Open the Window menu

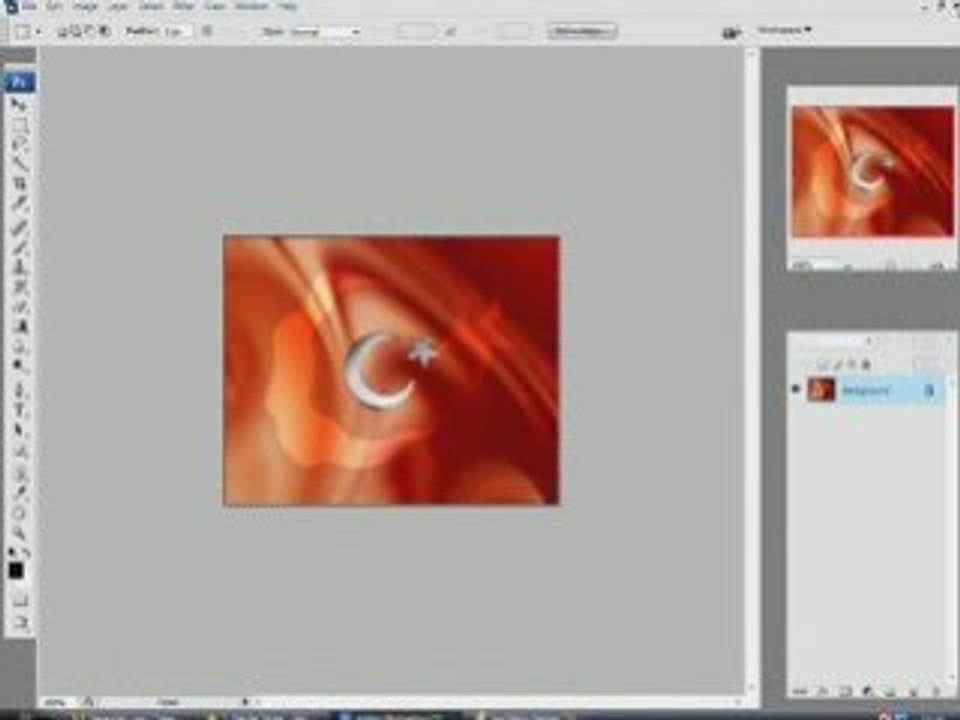pyautogui.click(x=252, y=6)
